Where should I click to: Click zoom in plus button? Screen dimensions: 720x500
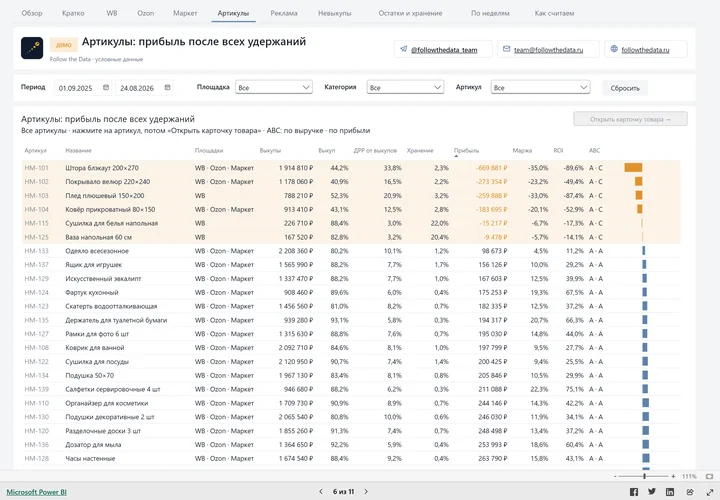pyautogui.click(x=673, y=477)
